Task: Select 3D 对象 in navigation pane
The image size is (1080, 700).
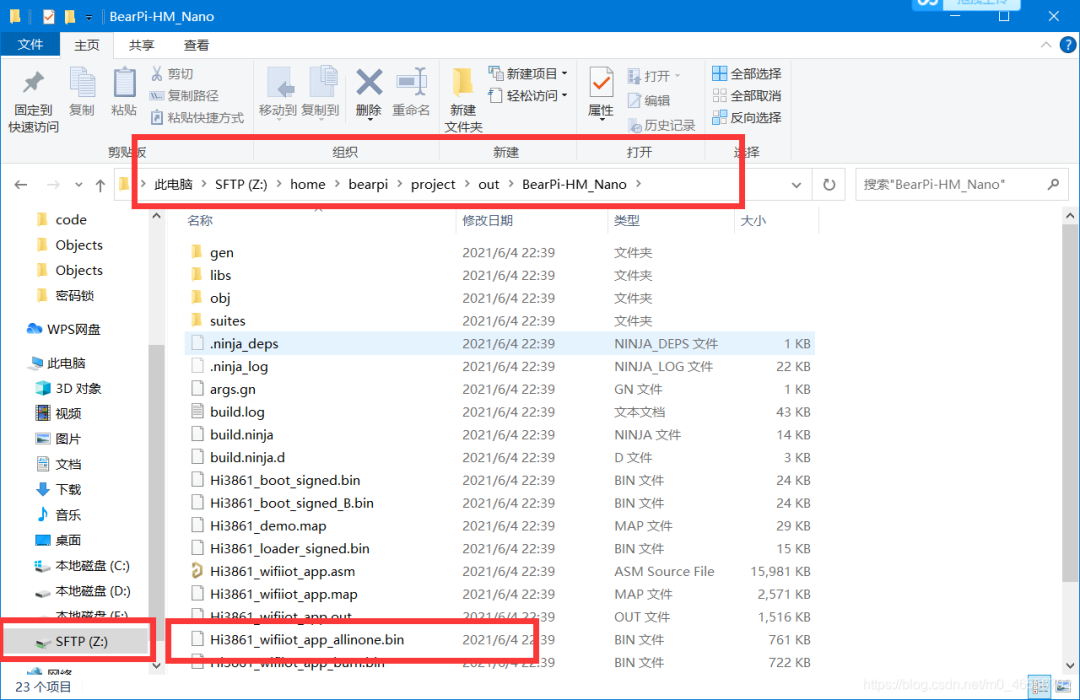Action: click(x=69, y=389)
